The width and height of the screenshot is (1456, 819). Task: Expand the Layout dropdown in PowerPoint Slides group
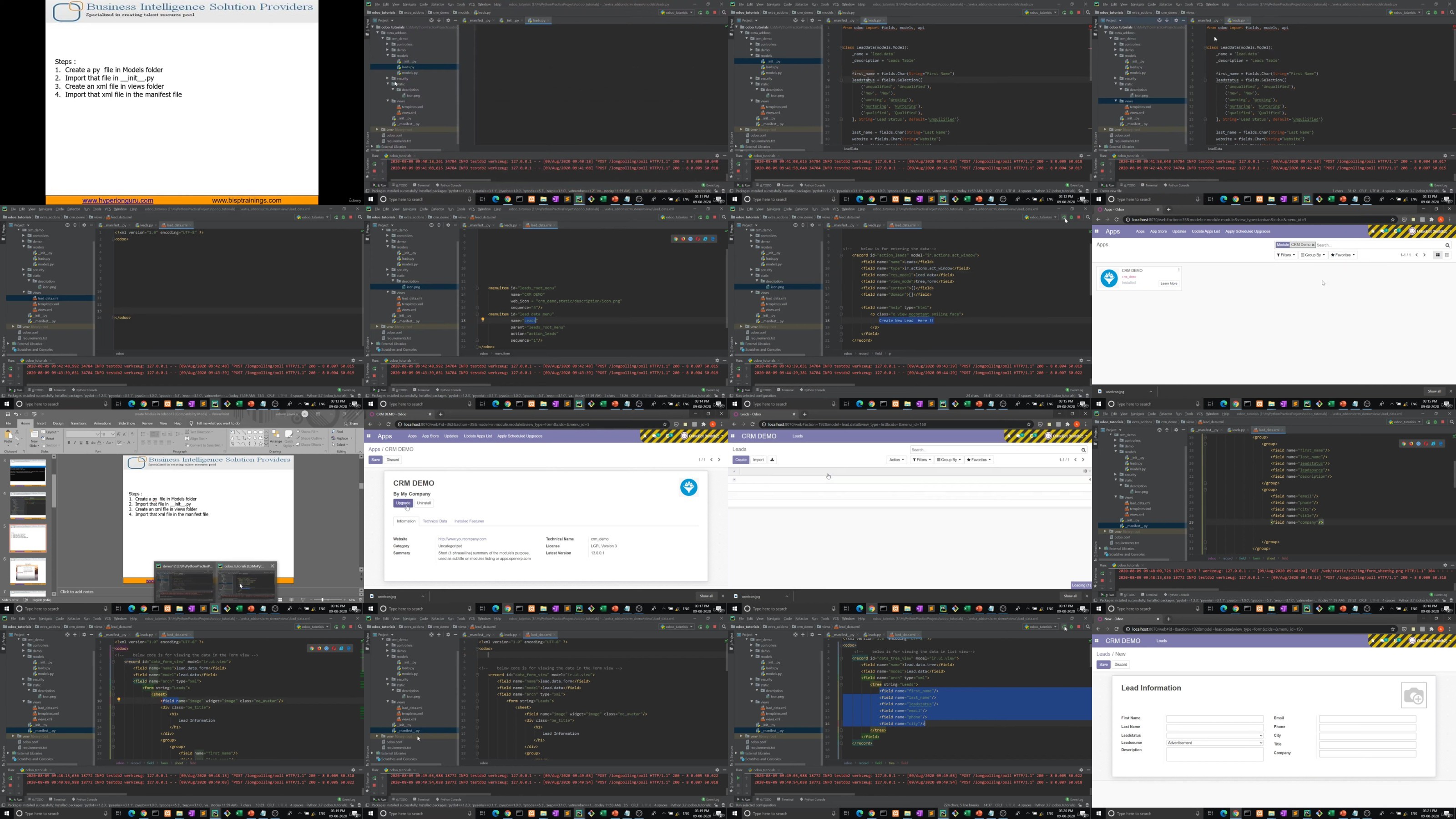52,432
